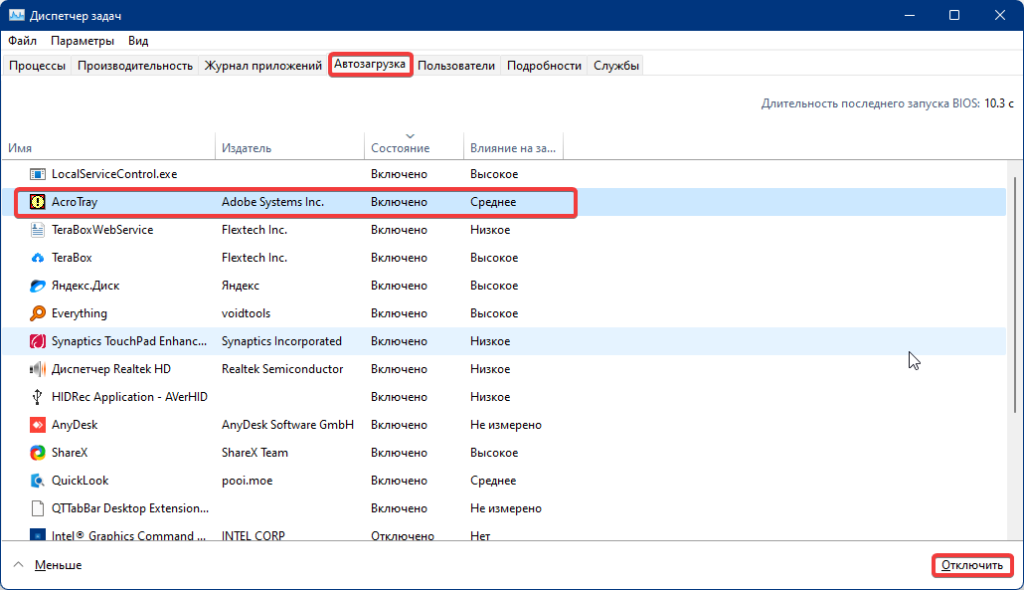Screen dimensions: 1024x590
Task: Open the Журнал приложений tab
Action: tap(263, 65)
